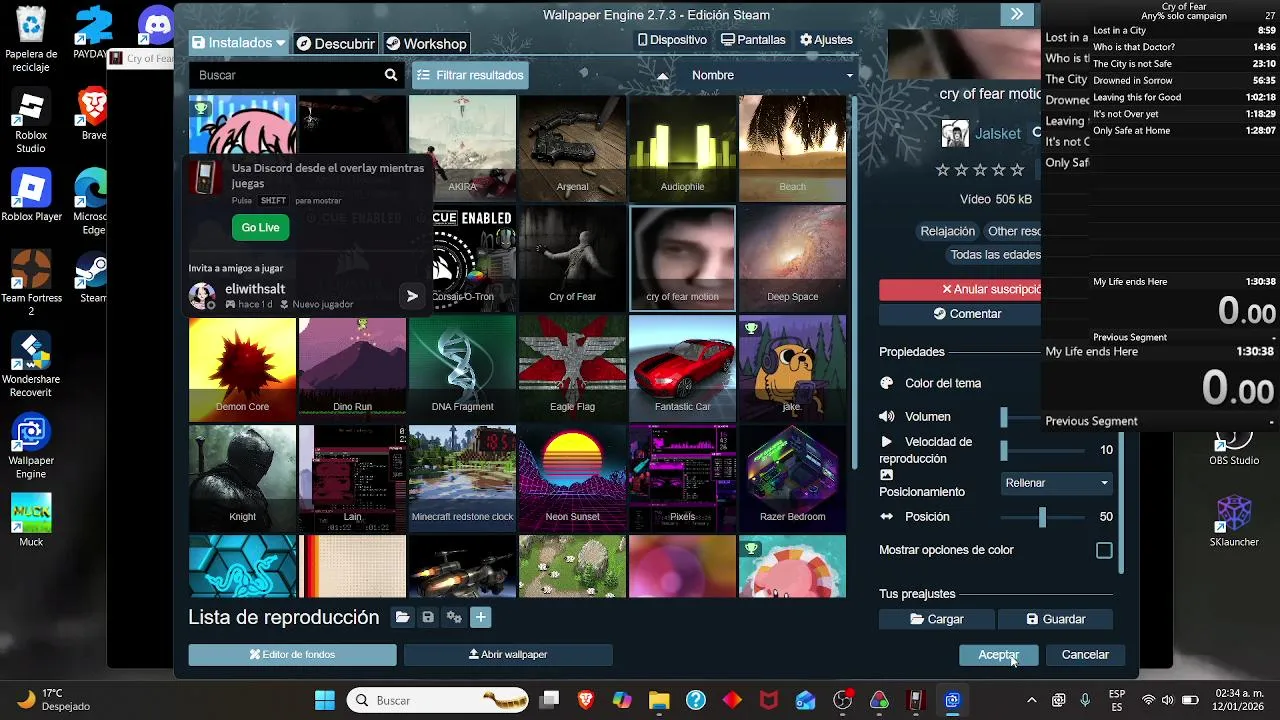This screenshot has height=720, width=1280.
Task: Click the theme color palette icon
Action: (886, 383)
